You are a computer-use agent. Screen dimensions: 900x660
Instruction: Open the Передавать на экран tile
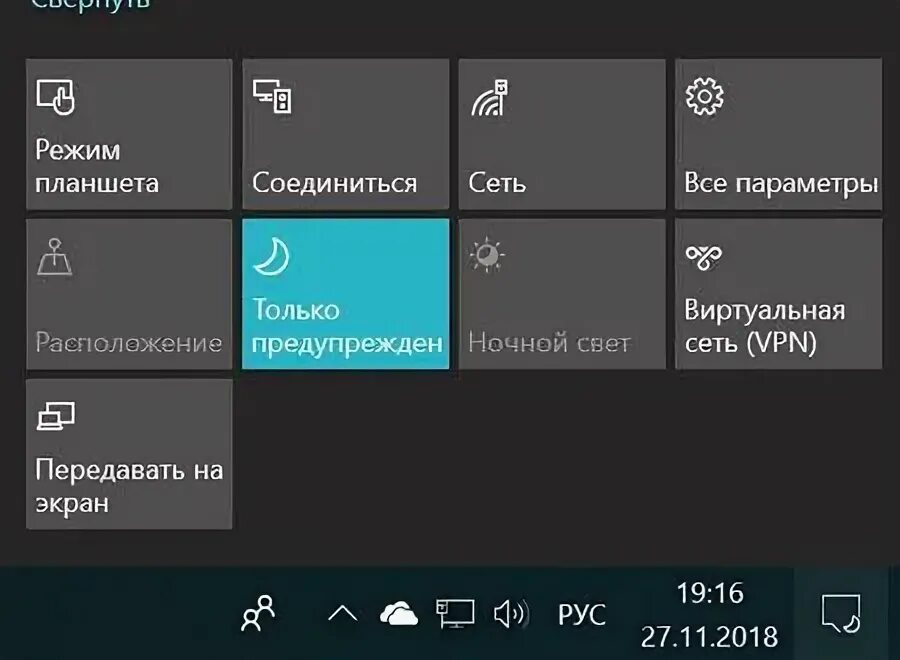pos(129,454)
